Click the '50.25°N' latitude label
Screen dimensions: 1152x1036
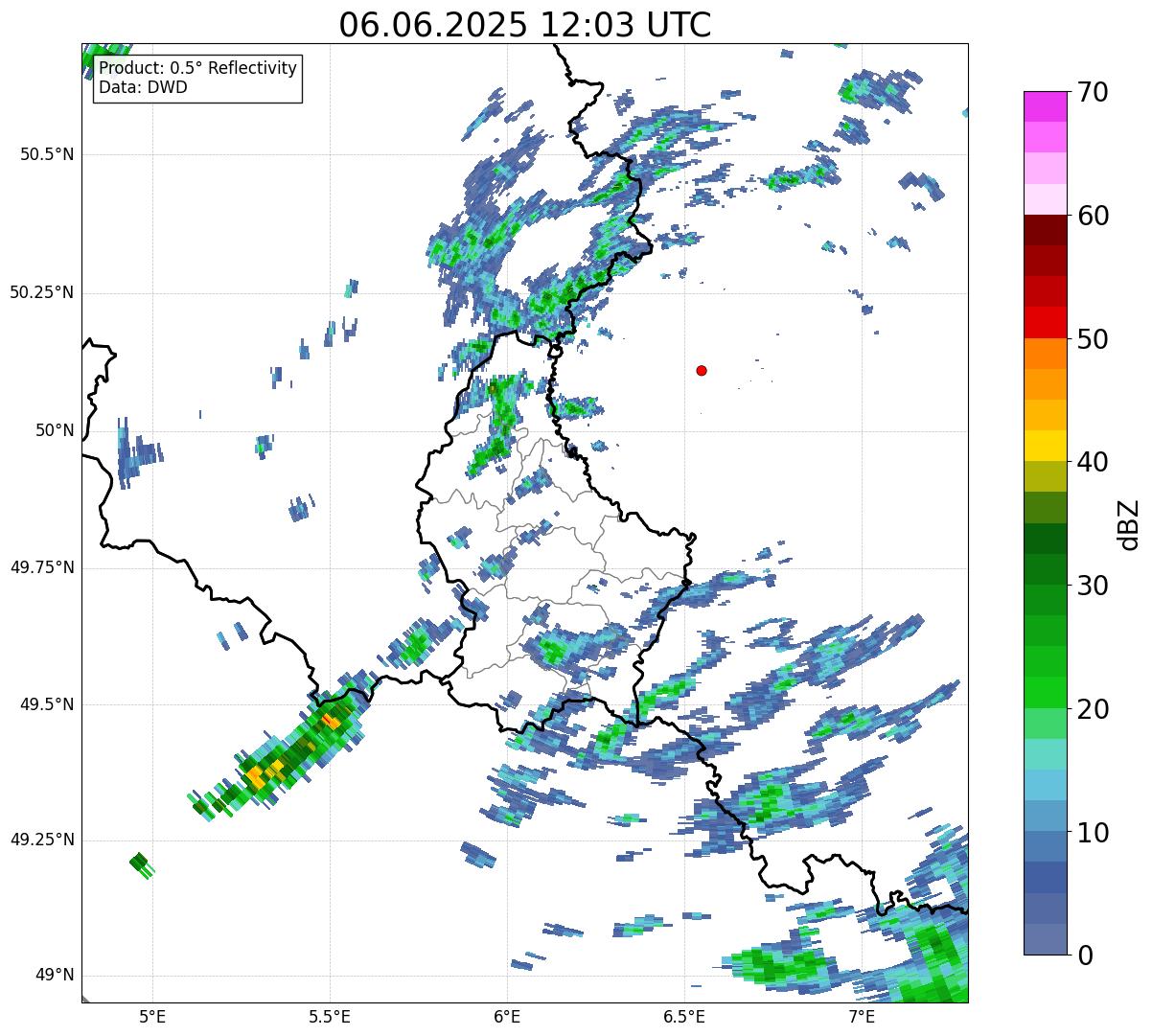pos(42,292)
